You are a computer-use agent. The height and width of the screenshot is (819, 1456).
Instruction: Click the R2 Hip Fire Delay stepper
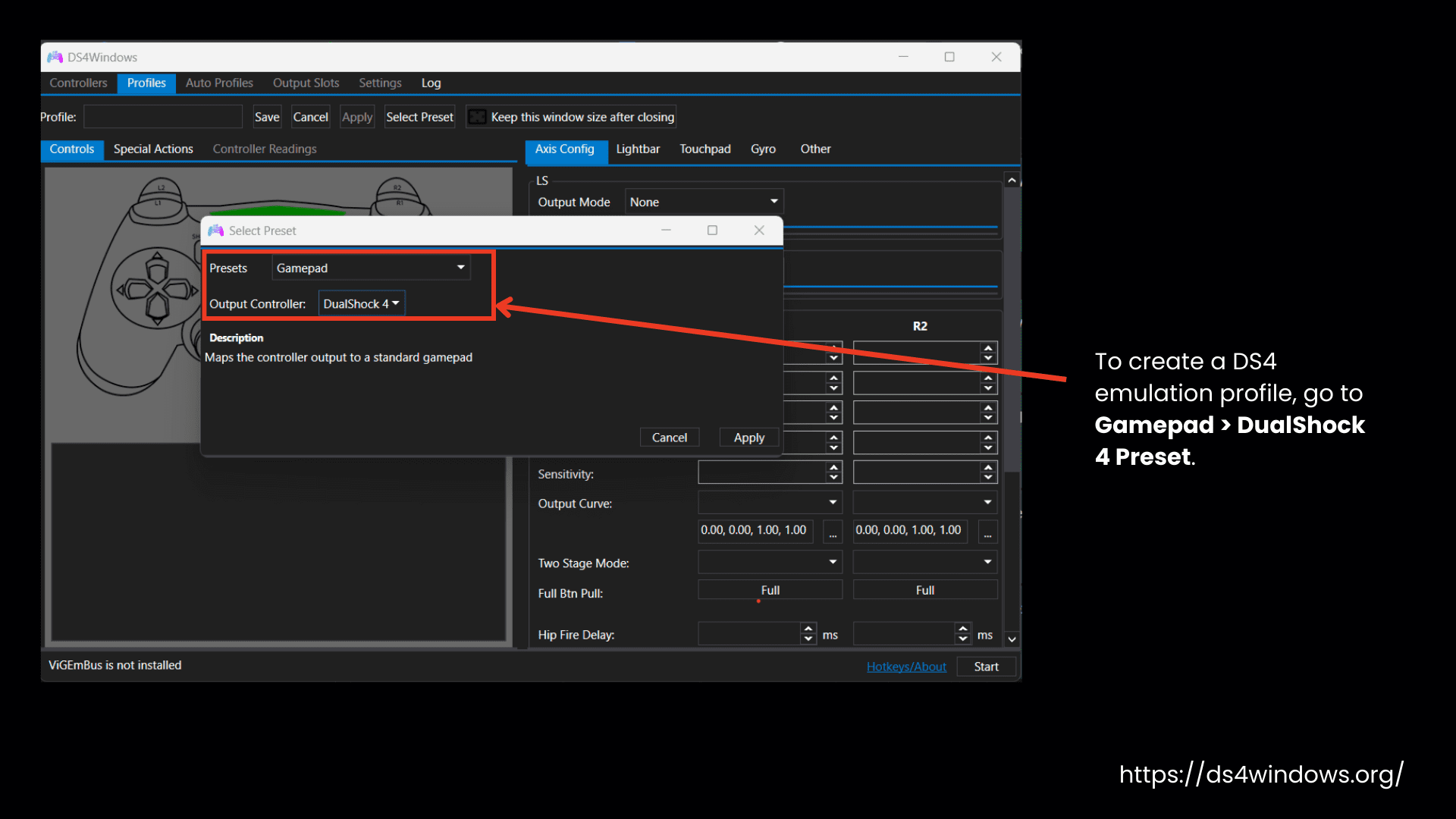(963, 634)
